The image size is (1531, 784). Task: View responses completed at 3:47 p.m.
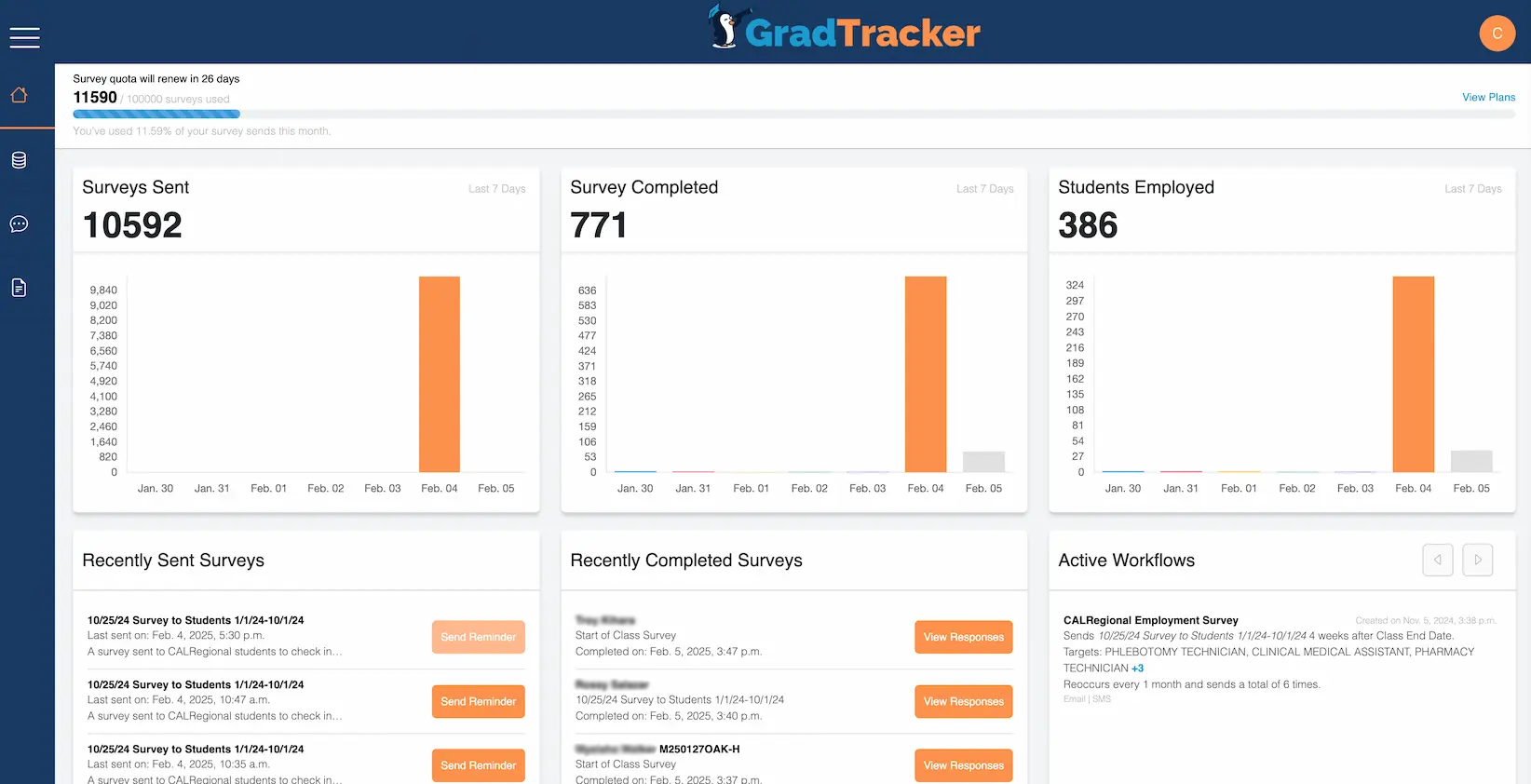pos(963,637)
